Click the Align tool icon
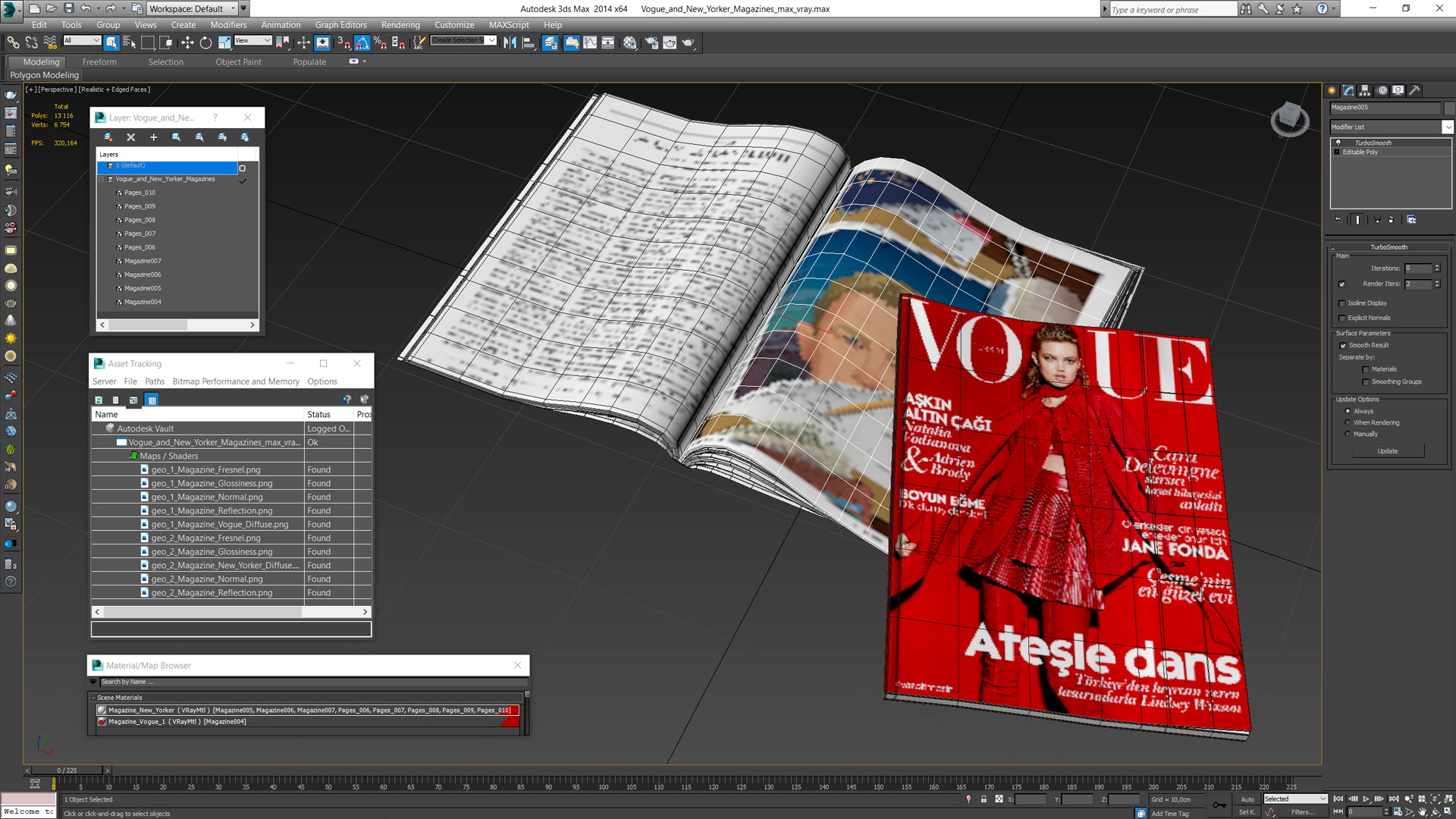Image resolution: width=1456 pixels, height=819 pixels. click(x=529, y=42)
